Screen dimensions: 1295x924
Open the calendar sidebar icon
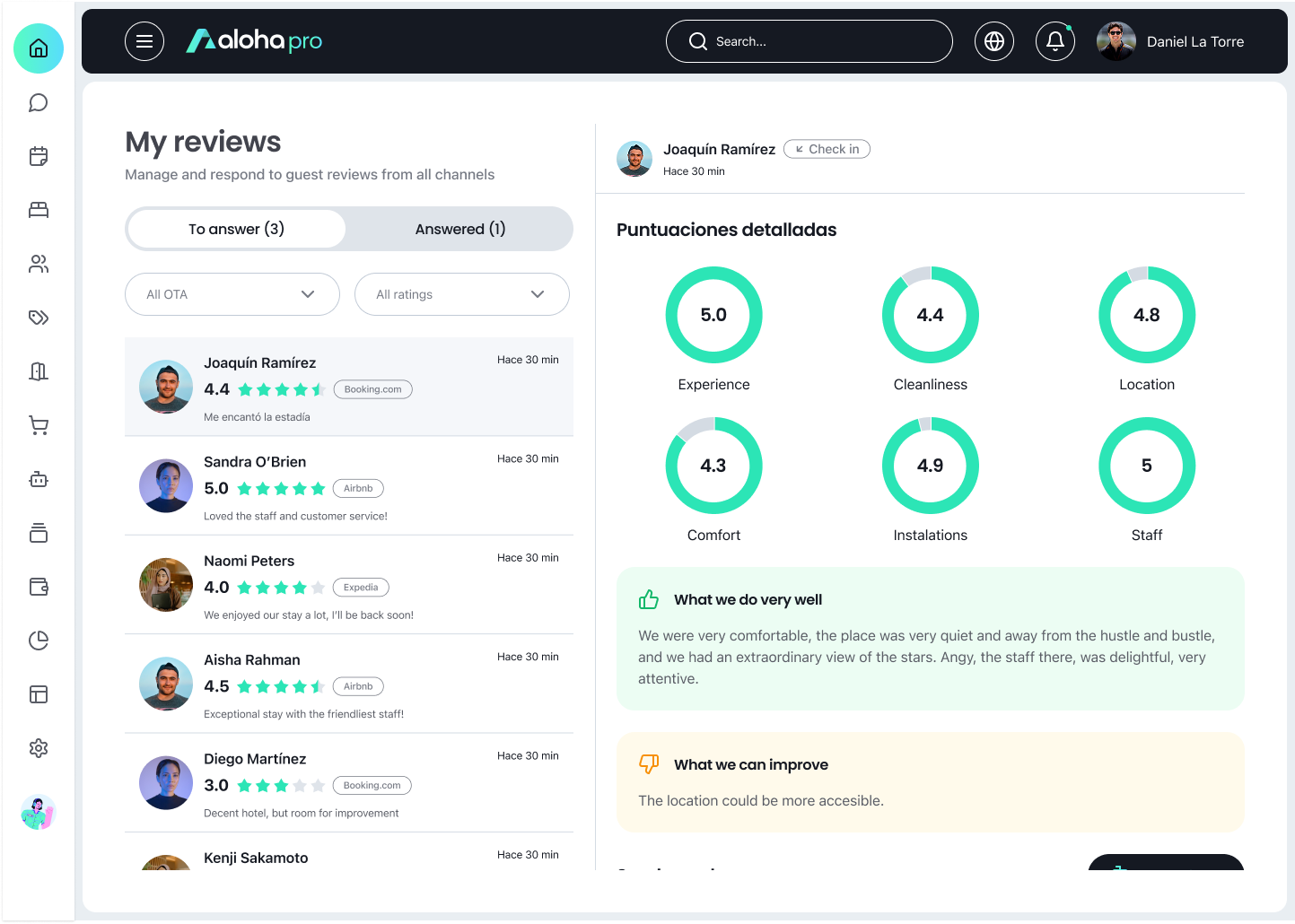[x=39, y=156]
